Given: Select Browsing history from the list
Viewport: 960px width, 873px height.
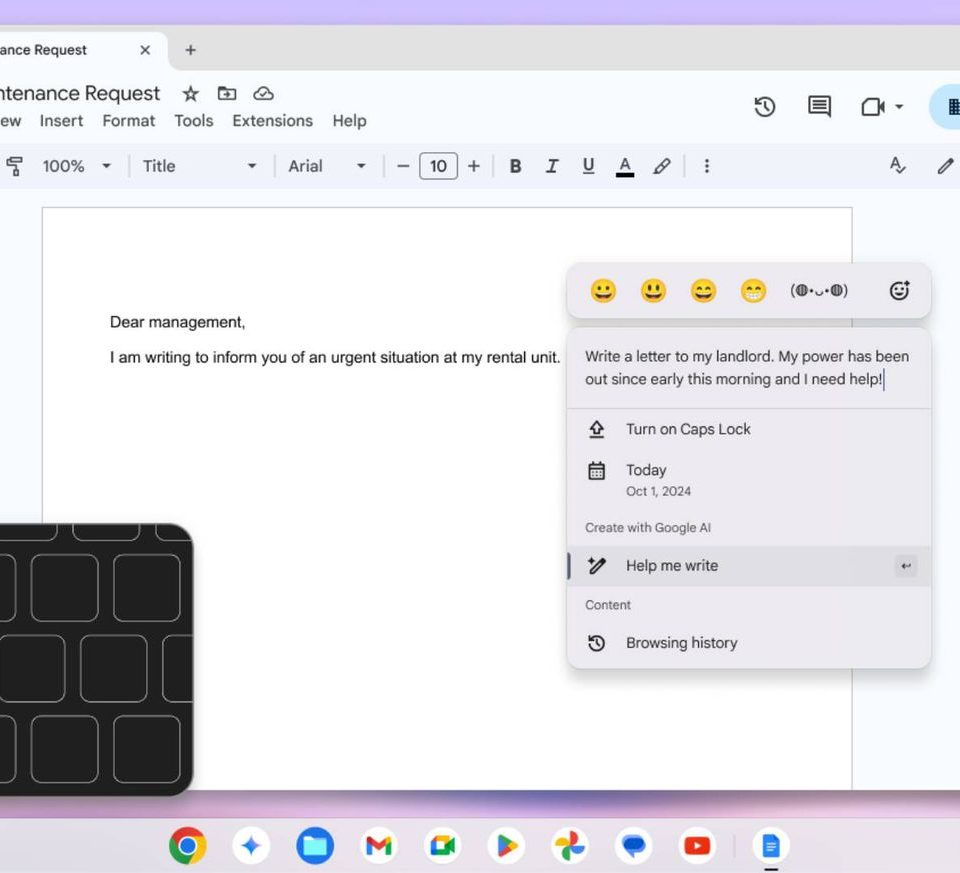Looking at the screenshot, I should [681, 643].
